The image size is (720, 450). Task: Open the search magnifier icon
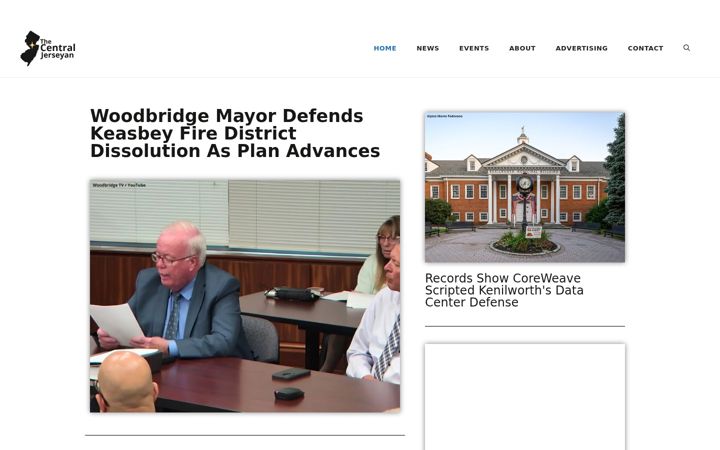(x=686, y=48)
